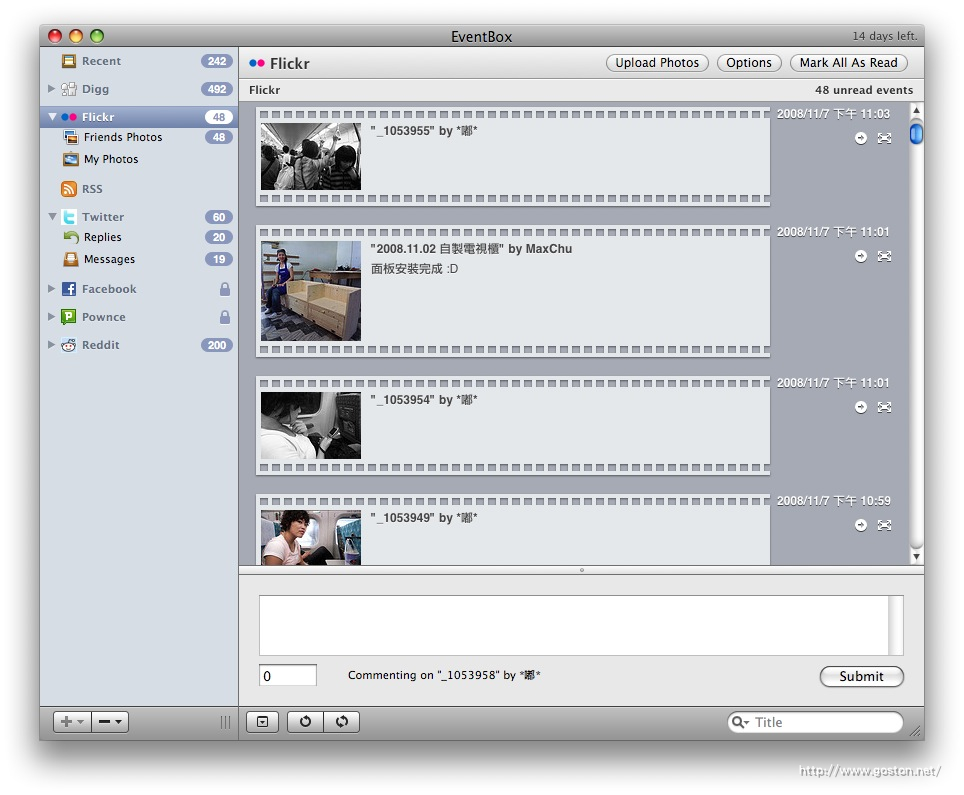Open the plus (add service) dropdown
The image size is (964, 795).
point(73,722)
